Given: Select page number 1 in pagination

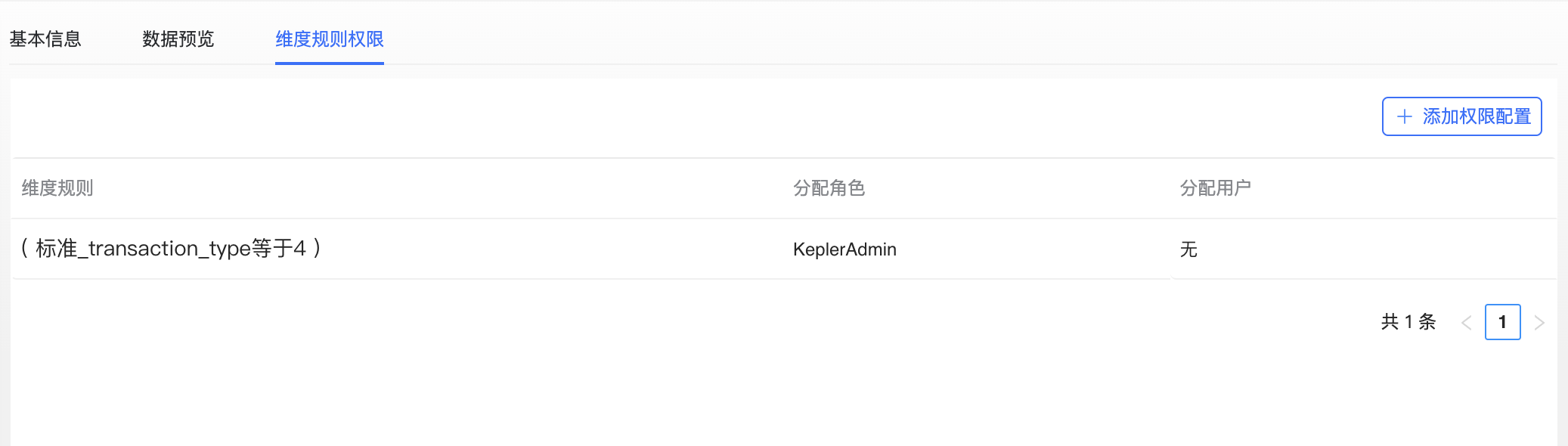Looking at the screenshot, I should coord(1503,322).
